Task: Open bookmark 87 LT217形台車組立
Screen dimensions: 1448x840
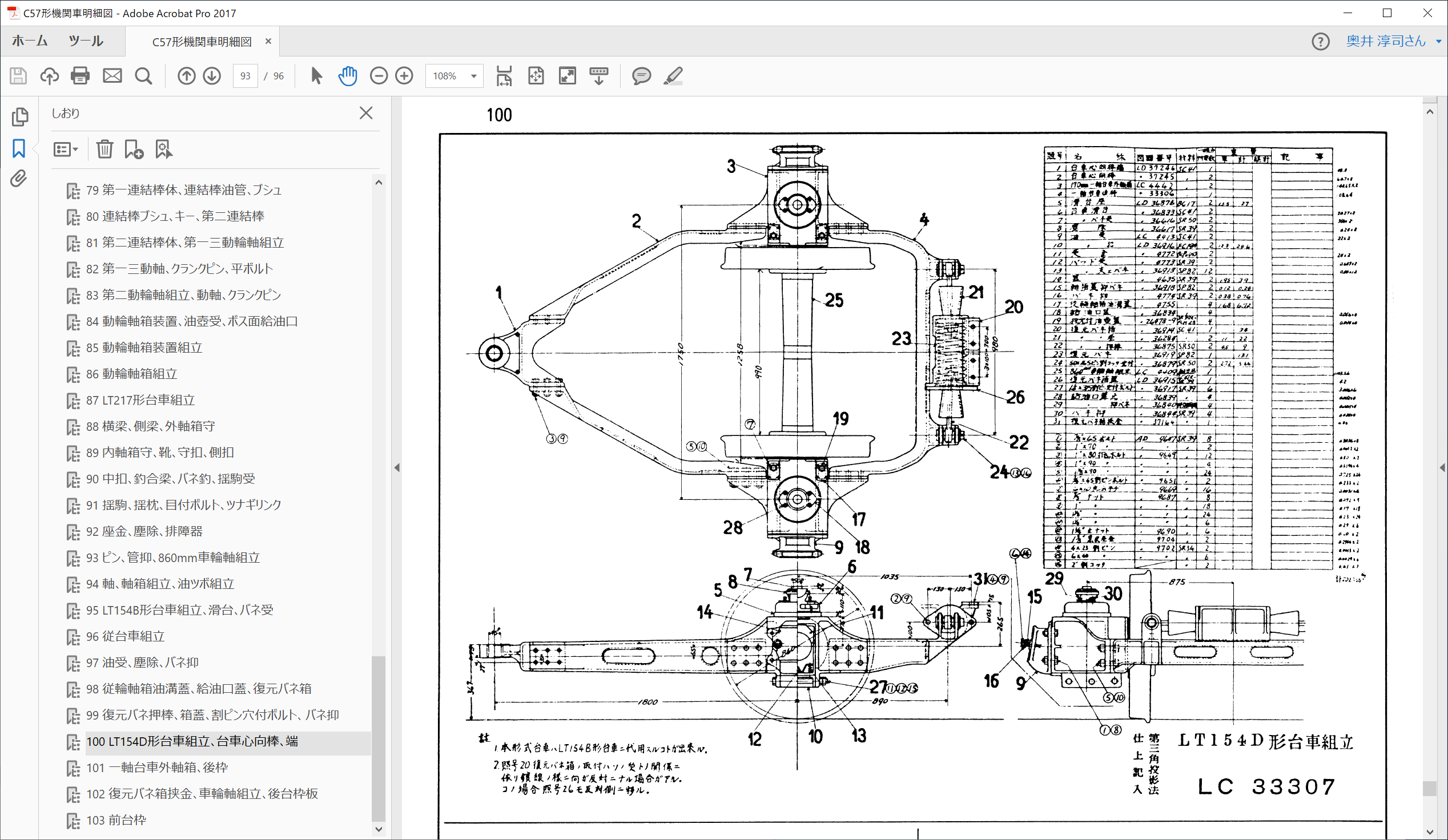Action: 140,400
